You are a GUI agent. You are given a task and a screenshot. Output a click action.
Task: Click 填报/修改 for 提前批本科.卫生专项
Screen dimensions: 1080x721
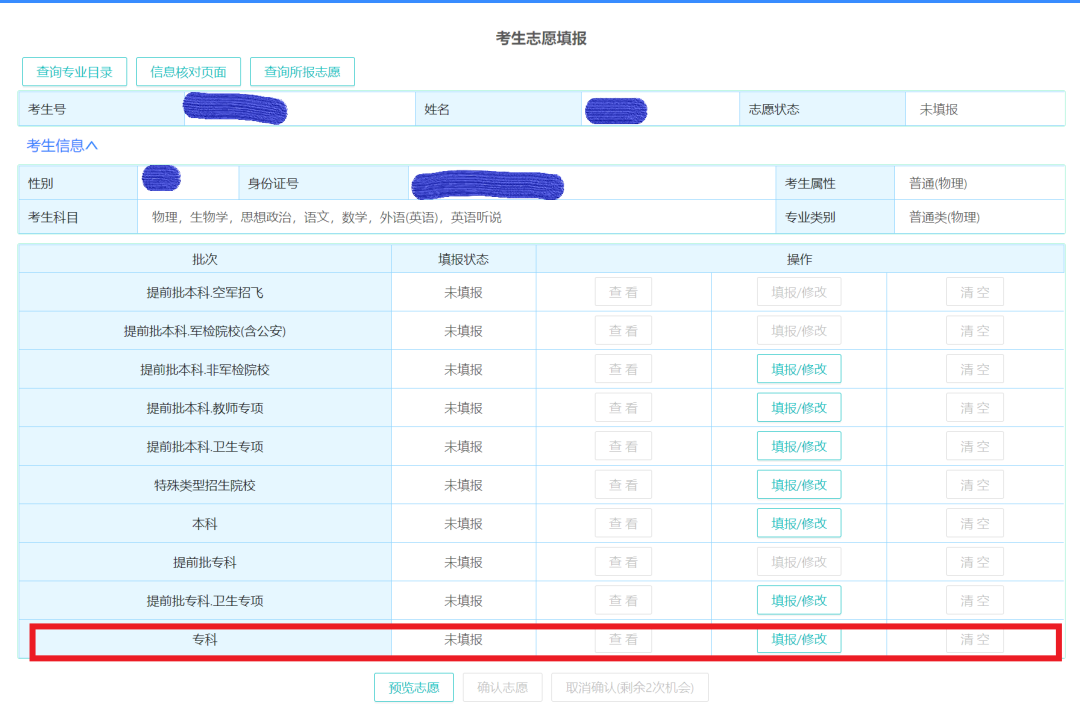[x=799, y=446]
